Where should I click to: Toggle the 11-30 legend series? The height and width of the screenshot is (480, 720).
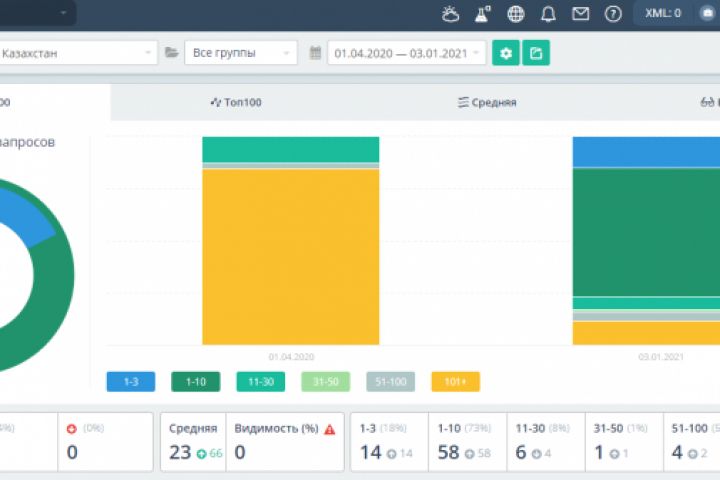[261, 382]
